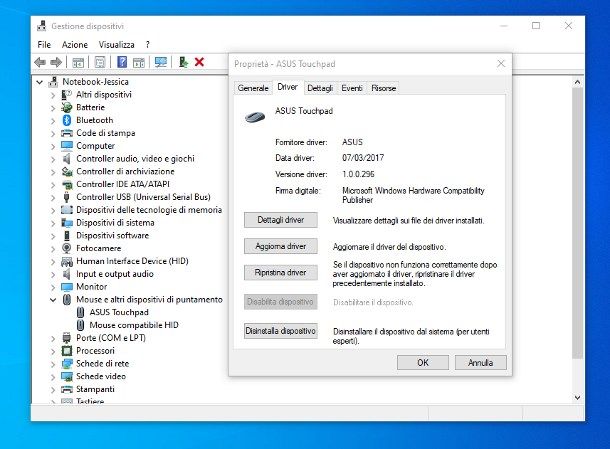The height and width of the screenshot is (449, 610).
Task: Click driver date 07/03/2017 text
Action: (363, 158)
